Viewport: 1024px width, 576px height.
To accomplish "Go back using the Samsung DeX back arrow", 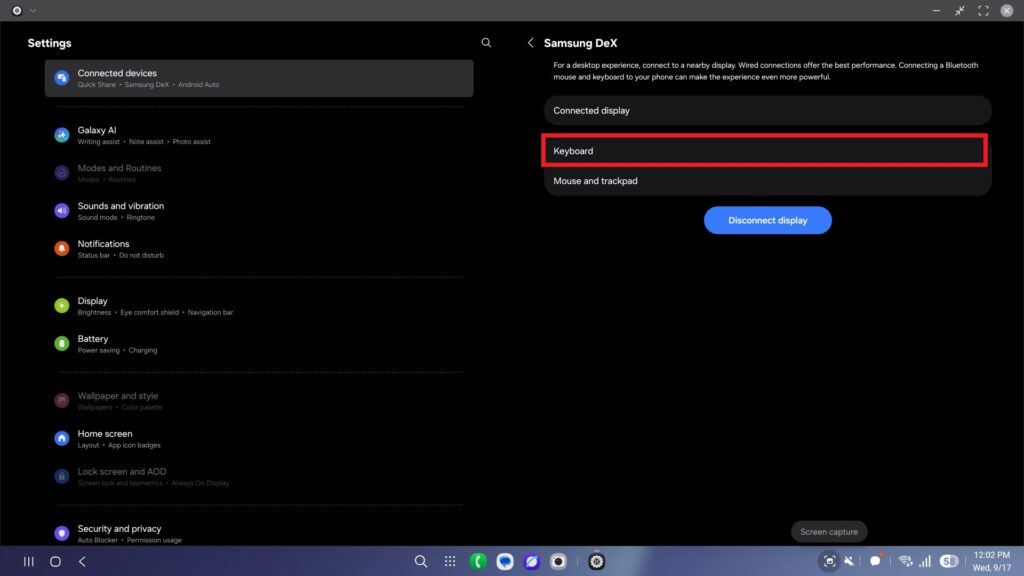I will point(530,43).
